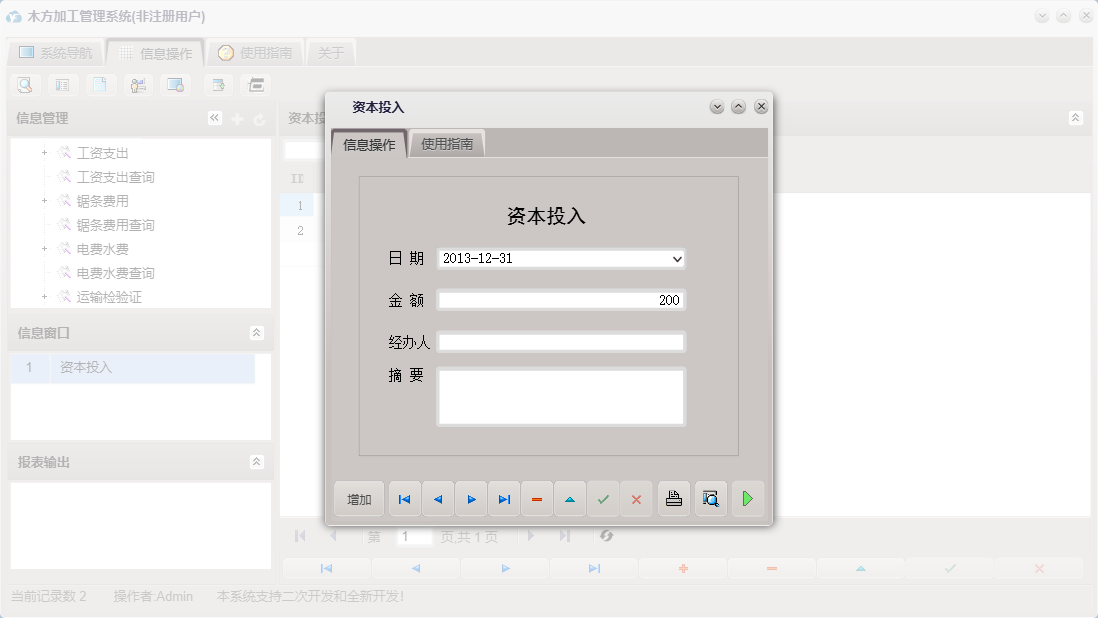Screen dimensions: 1098x618
Task: Click the 增加 button in the dialog
Action: click(x=358, y=498)
